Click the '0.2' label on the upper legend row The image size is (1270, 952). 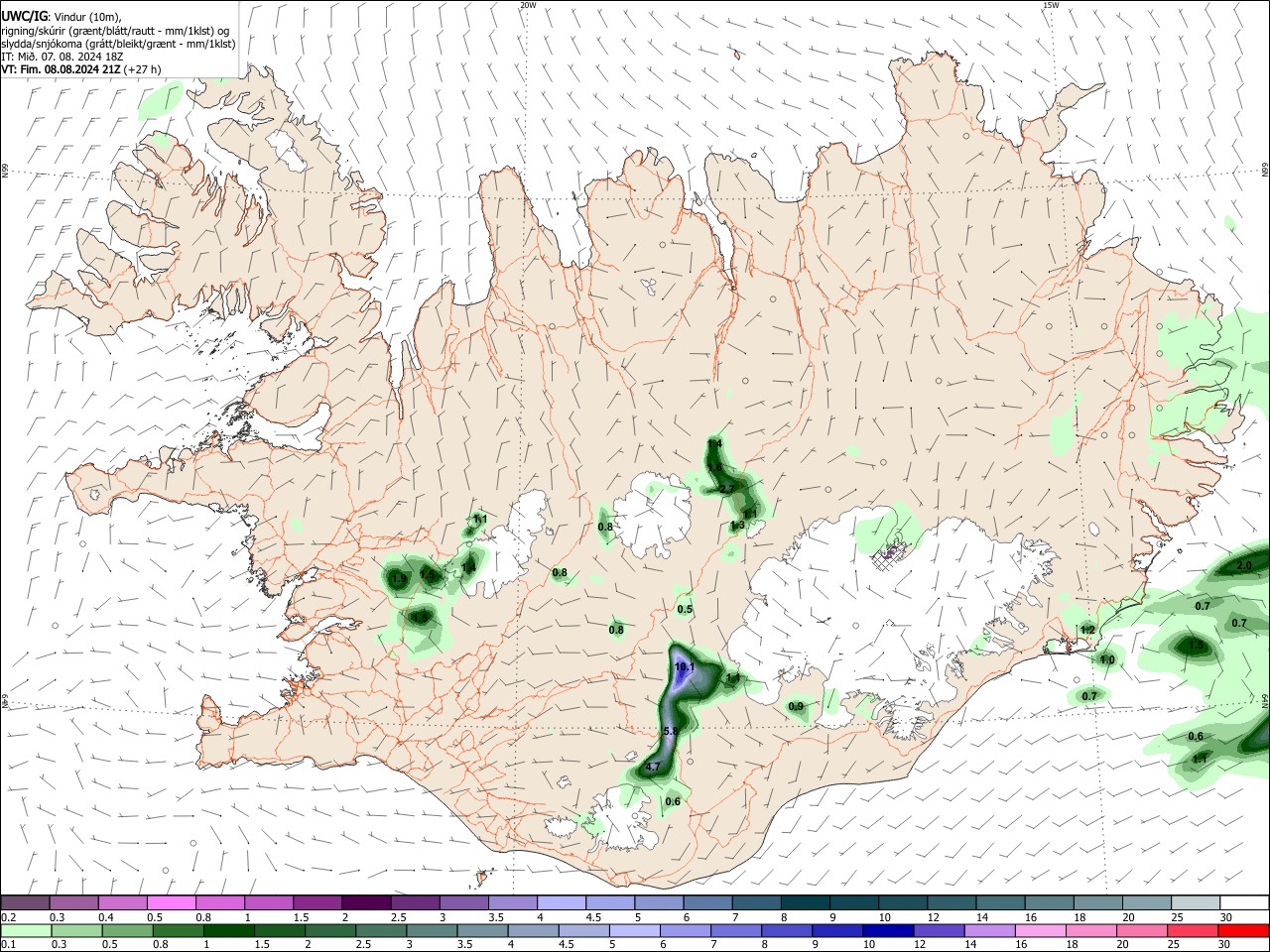point(8,916)
